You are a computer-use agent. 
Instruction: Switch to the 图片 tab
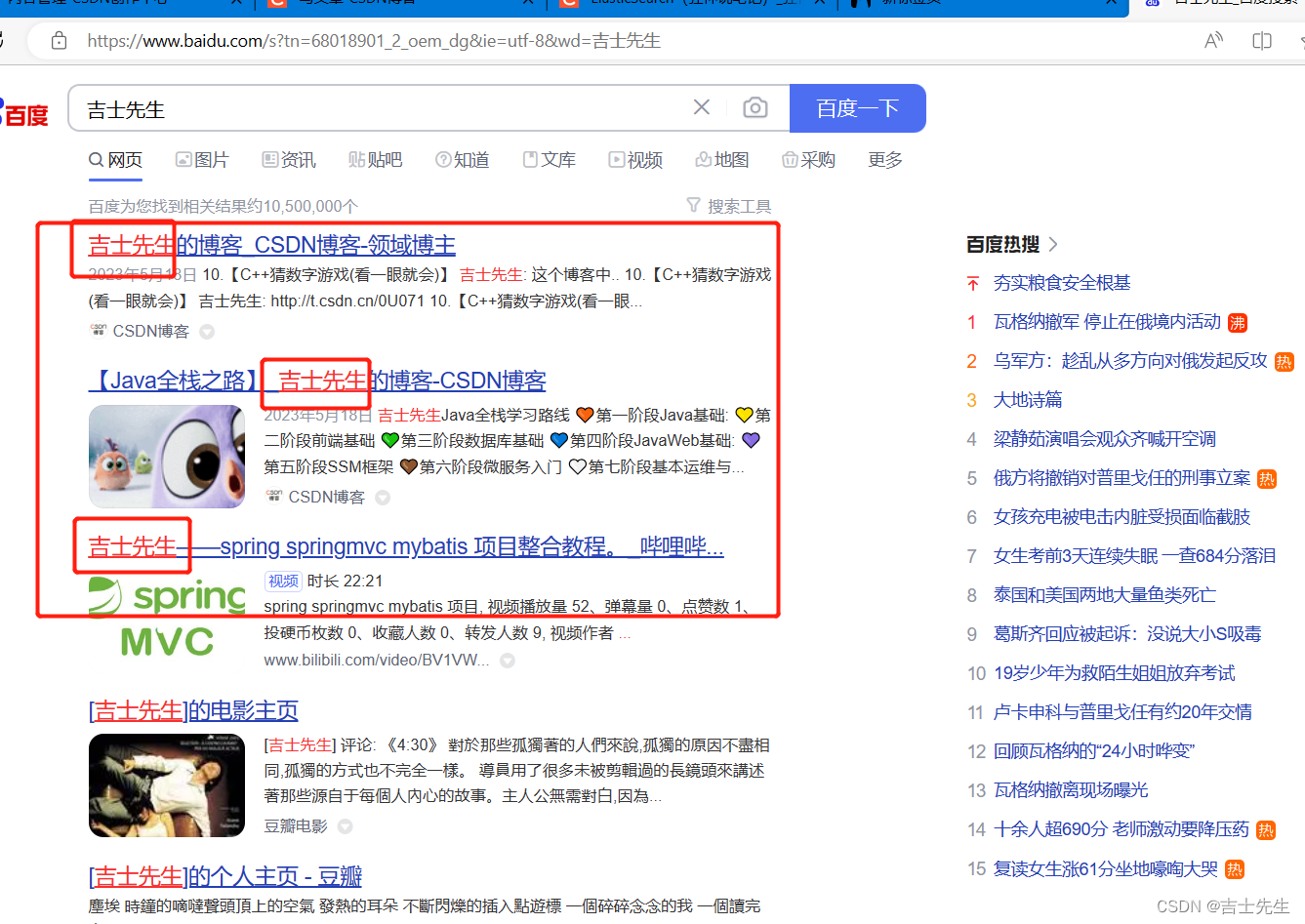point(202,160)
